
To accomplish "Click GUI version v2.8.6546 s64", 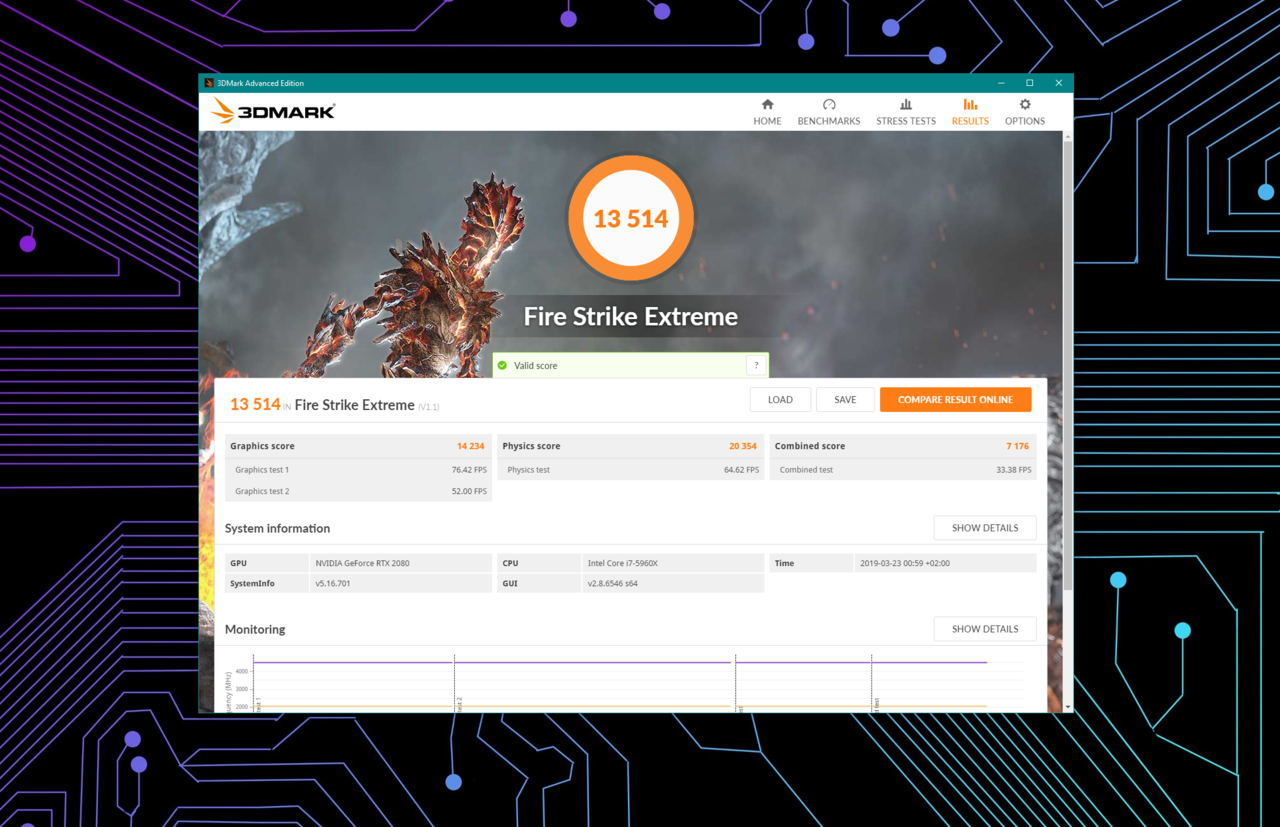I will [612, 583].
